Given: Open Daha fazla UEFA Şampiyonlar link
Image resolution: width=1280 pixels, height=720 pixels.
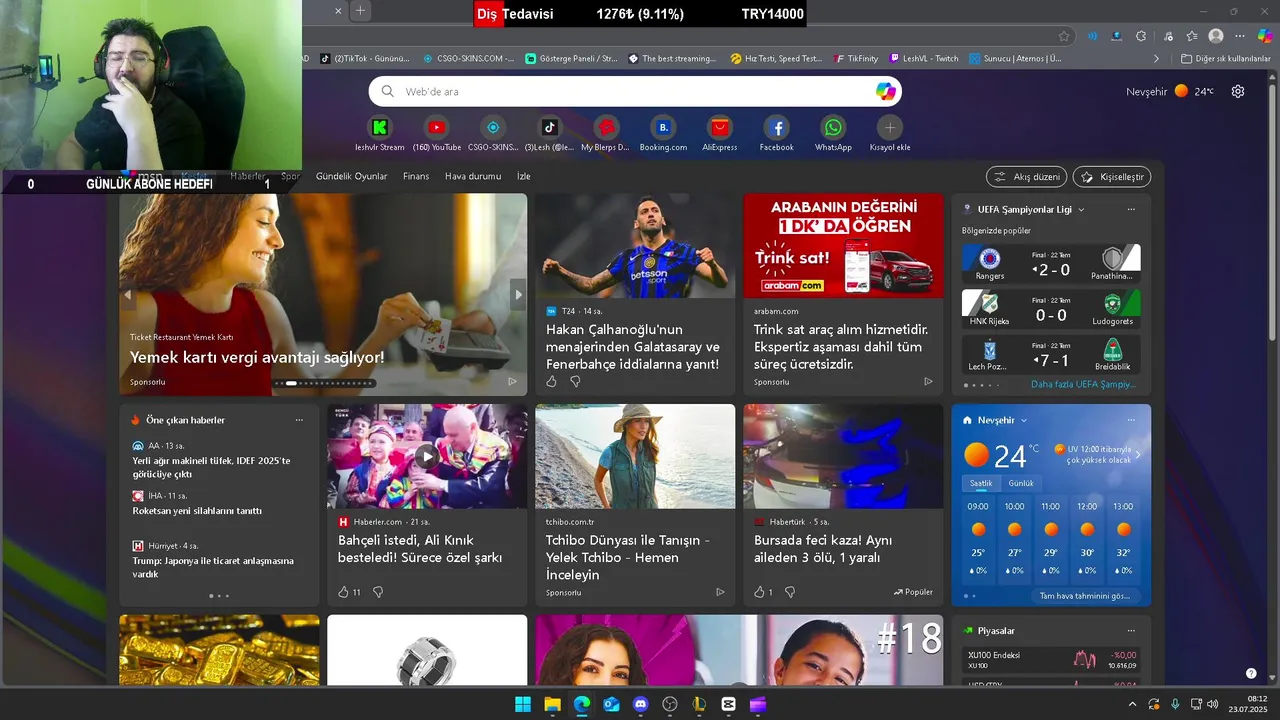Looking at the screenshot, I should [x=1083, y=384].
